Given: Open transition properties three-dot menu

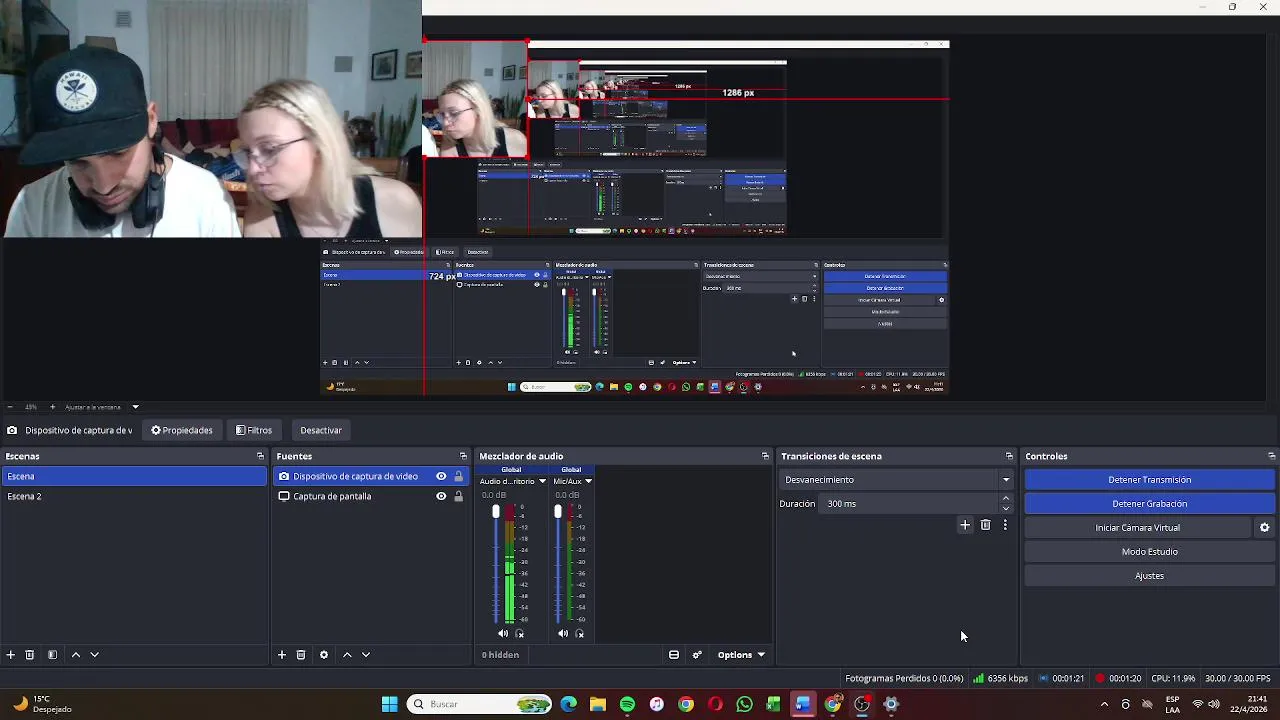Looking at the screenshot, I should point(1005,525).
